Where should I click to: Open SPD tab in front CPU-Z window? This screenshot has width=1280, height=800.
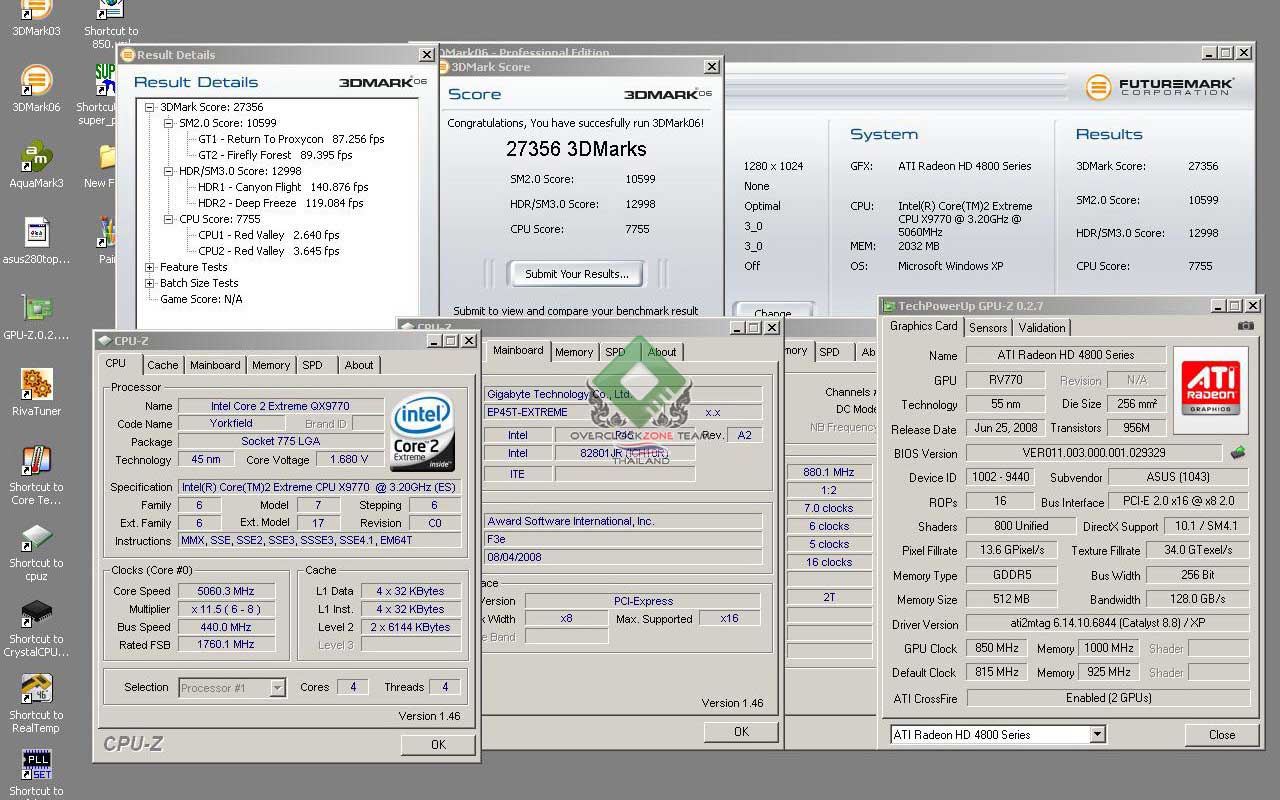(313, 365)
